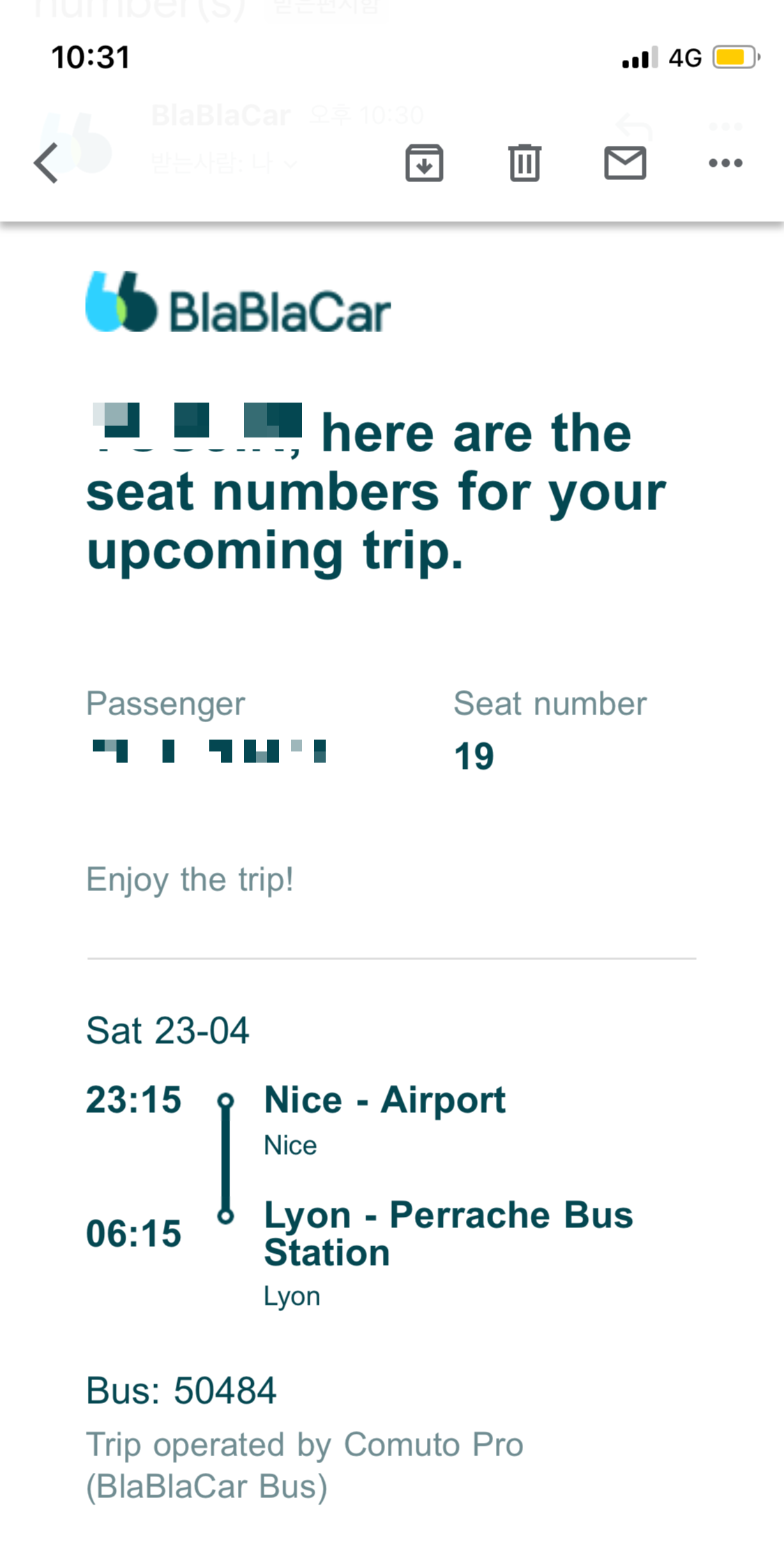Tap the 23:15 departure time

coord(134,1100)
